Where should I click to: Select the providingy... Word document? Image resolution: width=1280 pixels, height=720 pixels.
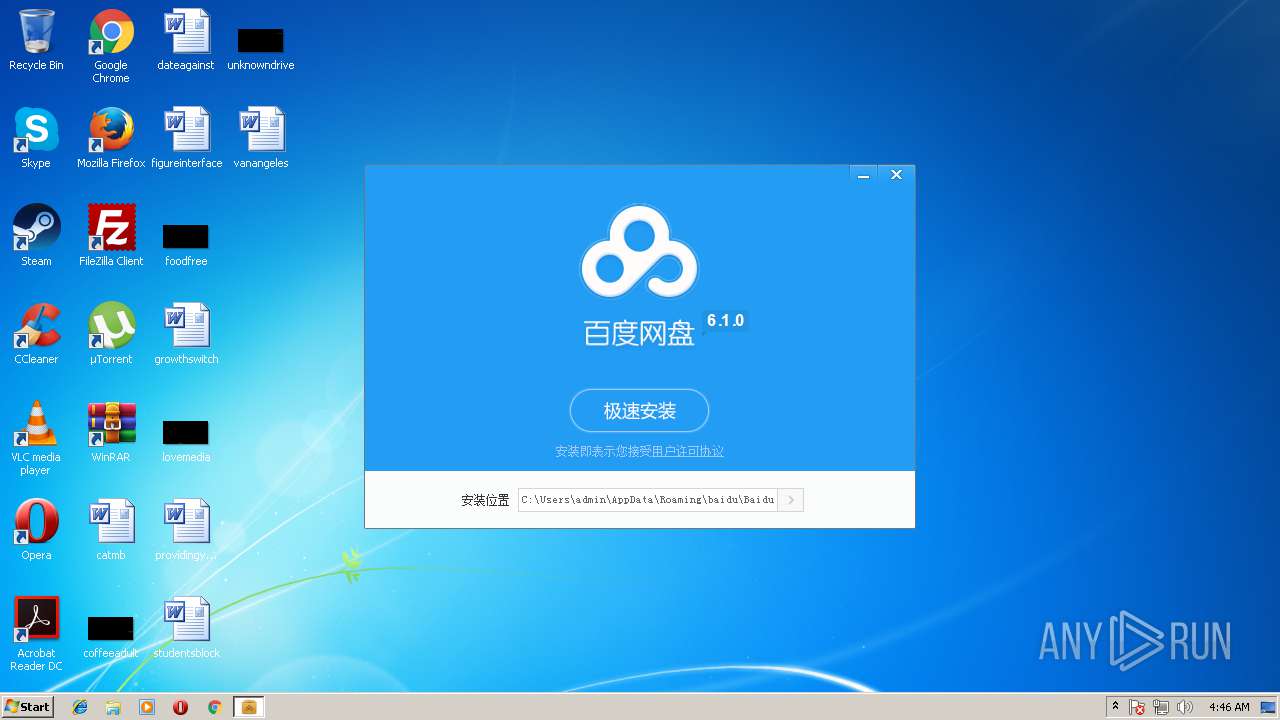186,530
